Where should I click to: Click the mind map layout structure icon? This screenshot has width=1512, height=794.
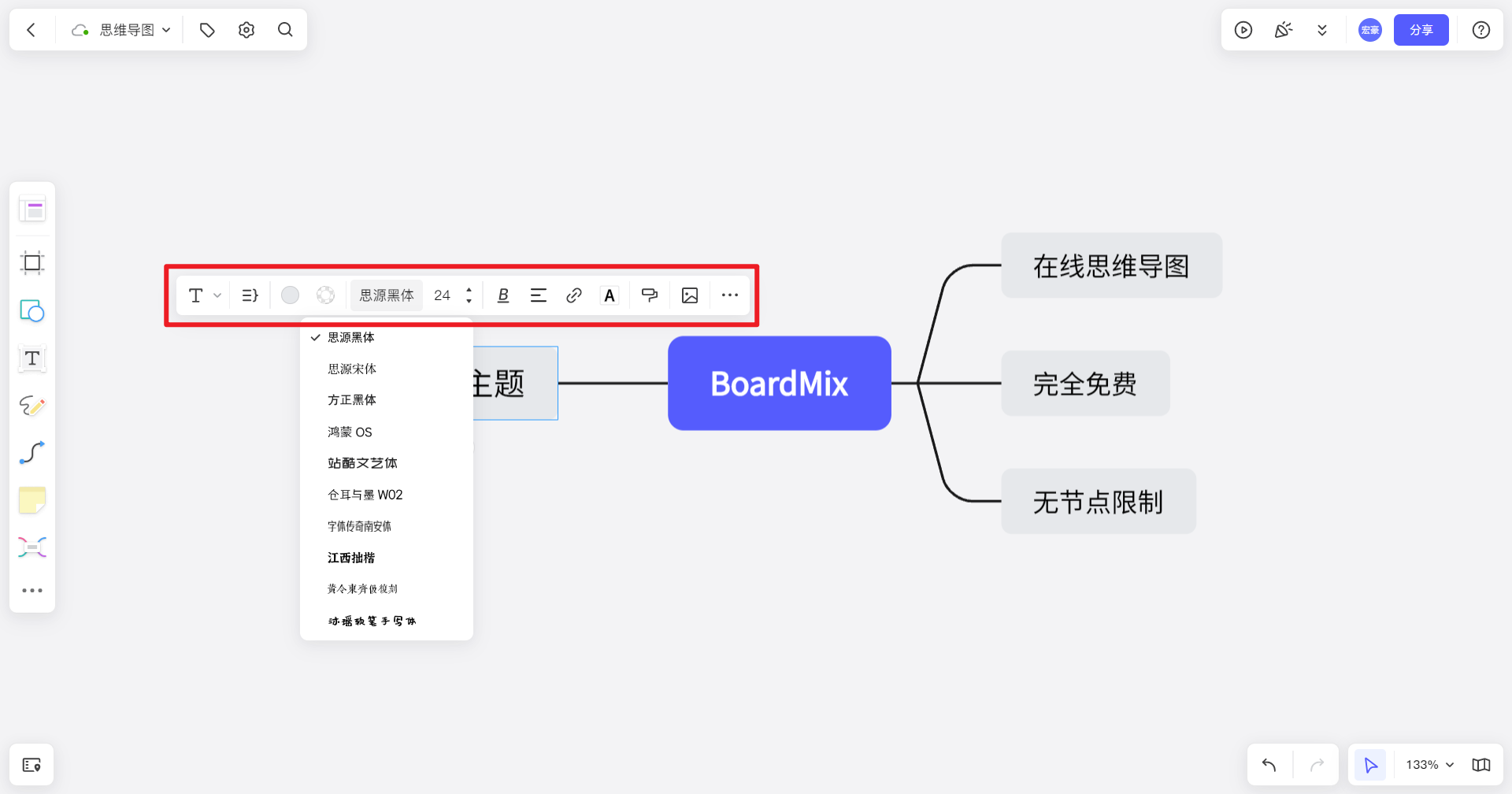(x=250, y=295)
